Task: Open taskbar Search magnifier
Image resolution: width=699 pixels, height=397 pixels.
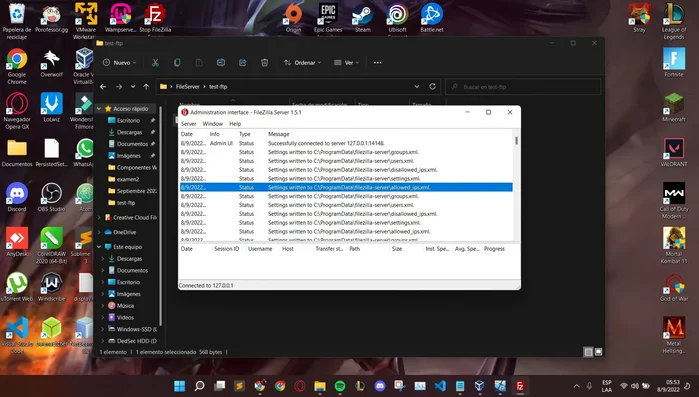Action: click(x=200, y=386)
